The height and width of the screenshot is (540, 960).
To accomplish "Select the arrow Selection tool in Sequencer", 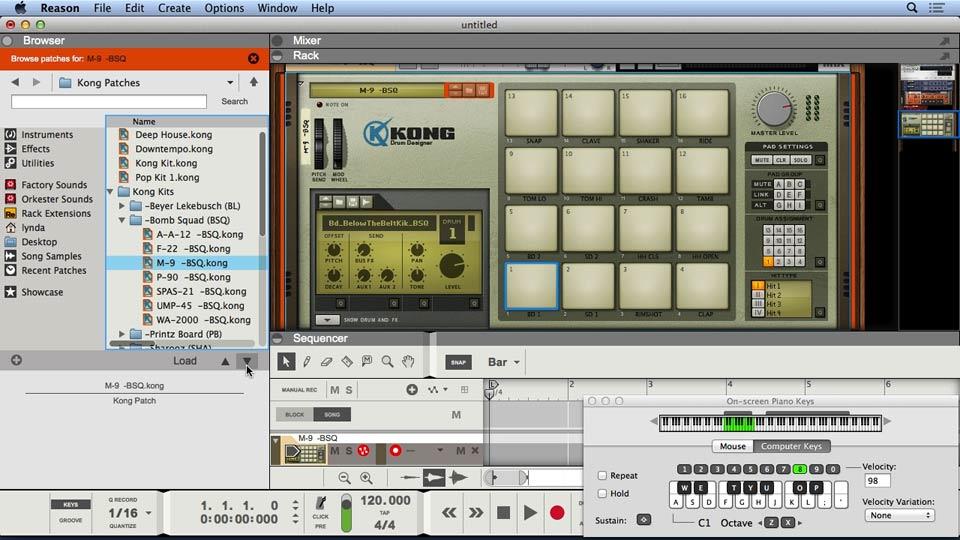I will click(285, 361).
